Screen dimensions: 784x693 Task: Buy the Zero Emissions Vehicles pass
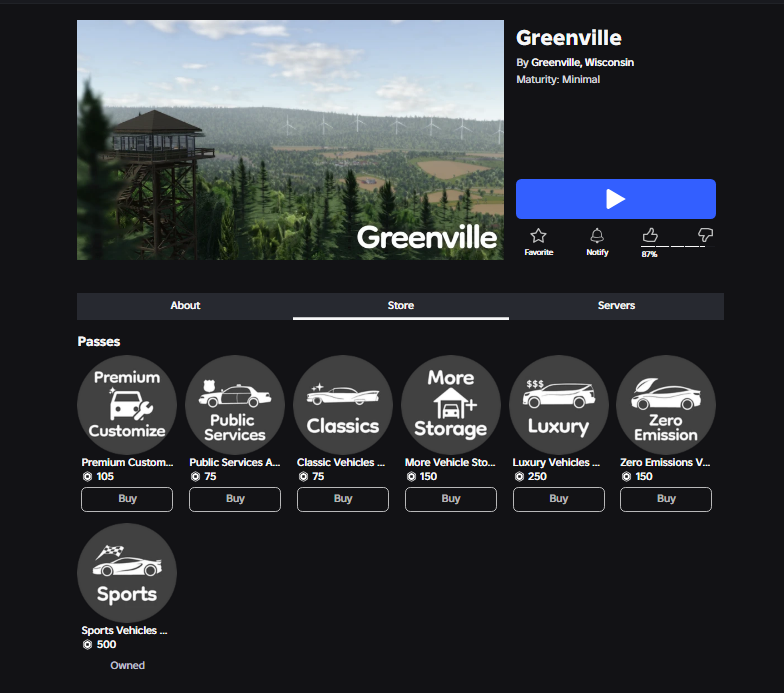pos(666,499)
